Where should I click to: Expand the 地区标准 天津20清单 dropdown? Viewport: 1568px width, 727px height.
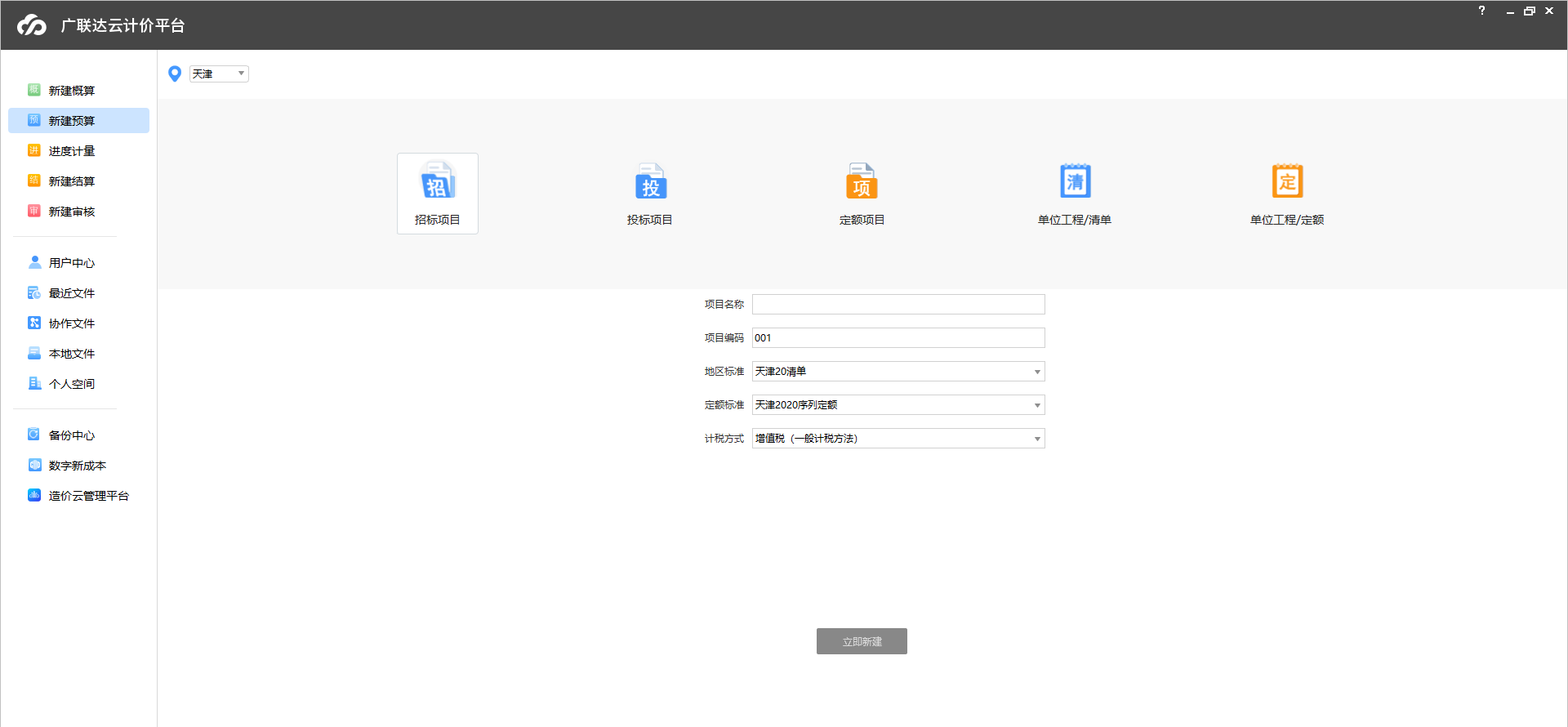click(x=898, y=372)
